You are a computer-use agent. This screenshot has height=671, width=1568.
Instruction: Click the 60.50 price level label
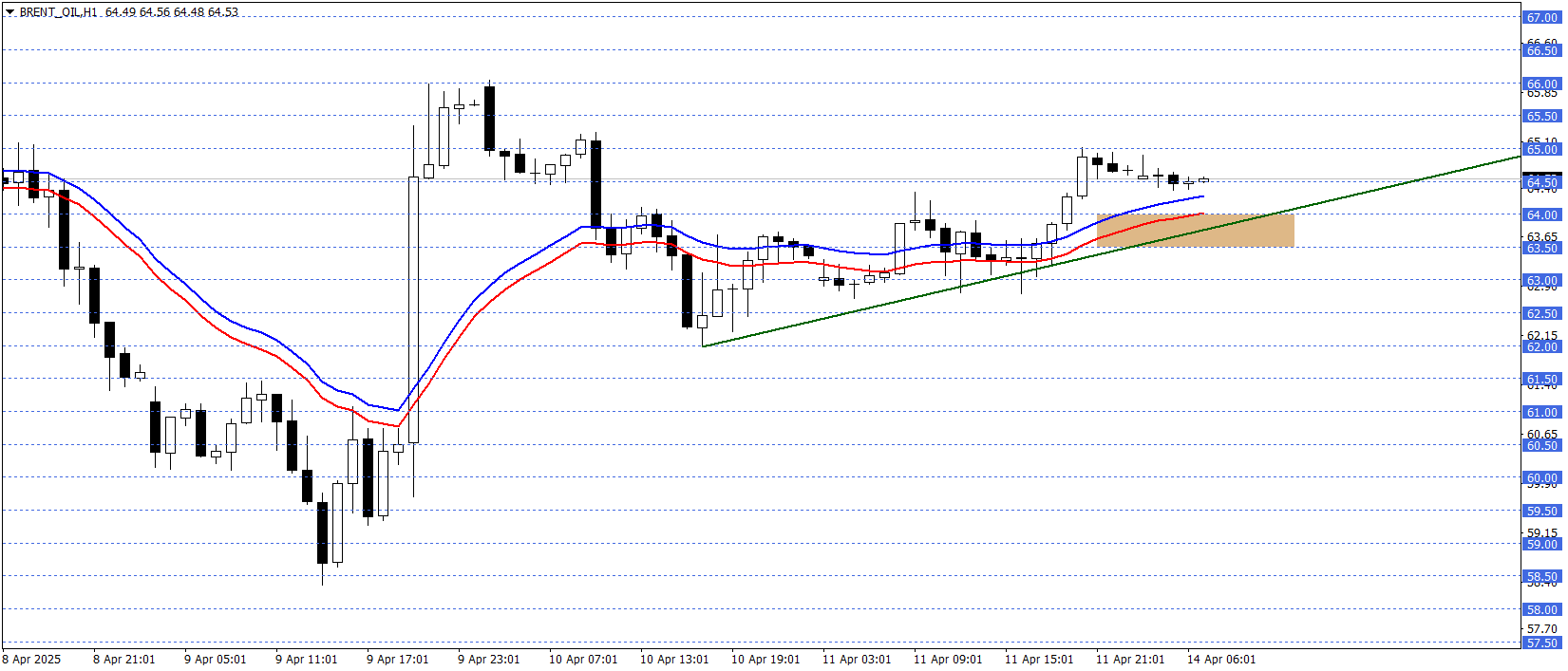point(1541,445)
